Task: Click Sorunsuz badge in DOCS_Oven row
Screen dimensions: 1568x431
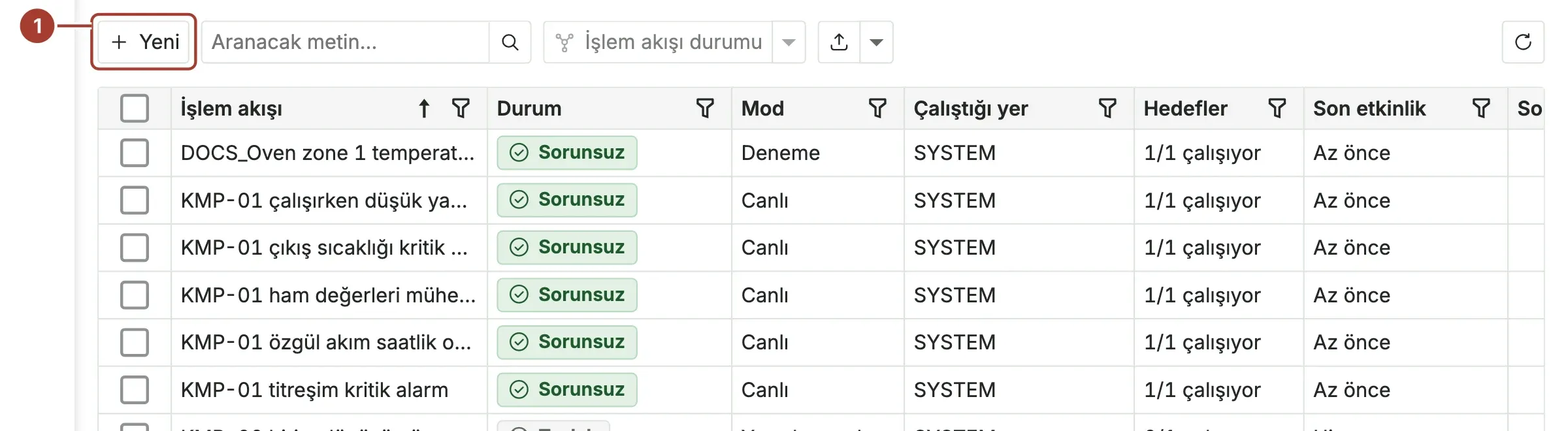Action: 567,153
